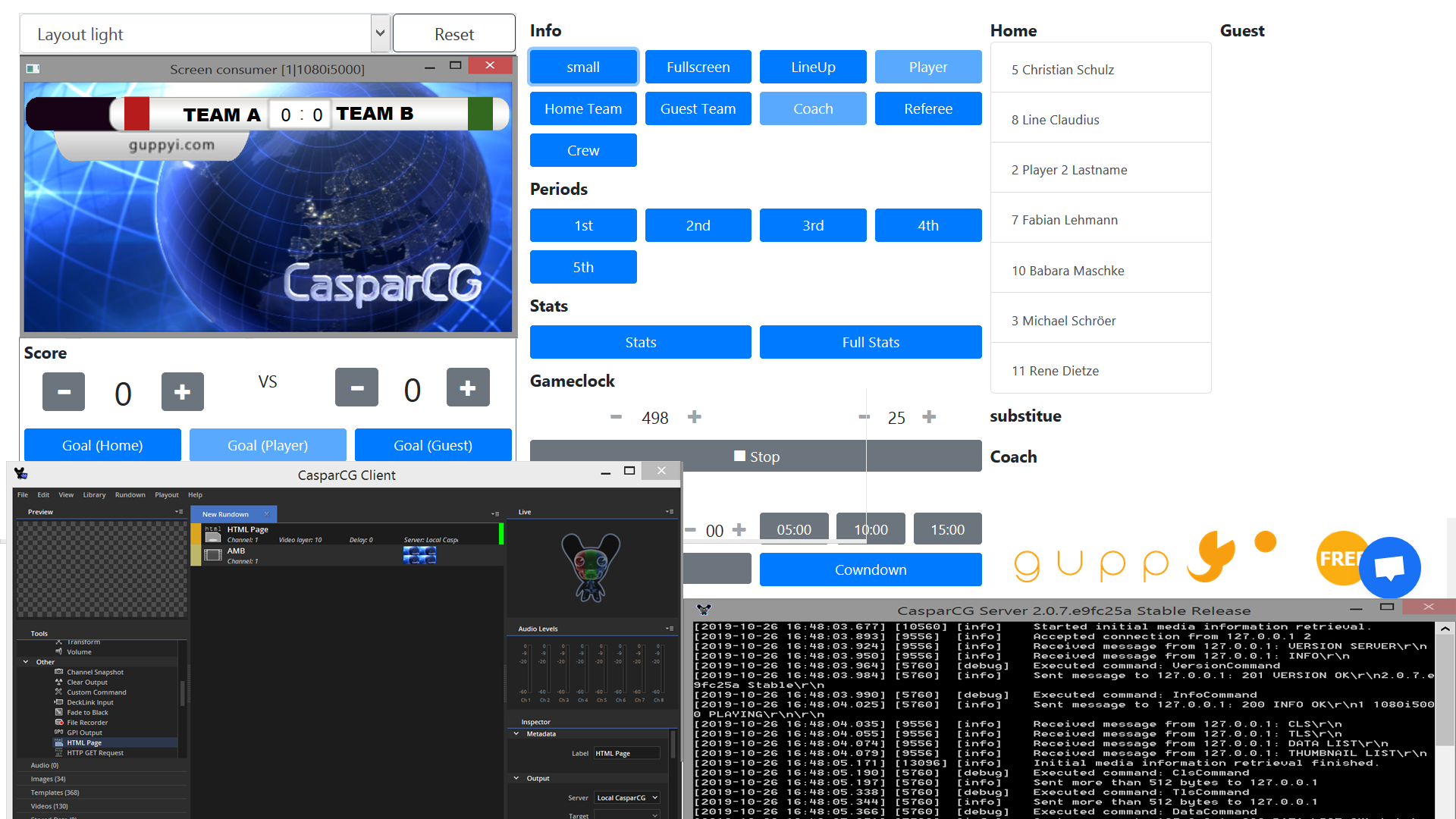Collapse Metadata section in Inspector

pos(516,733)
